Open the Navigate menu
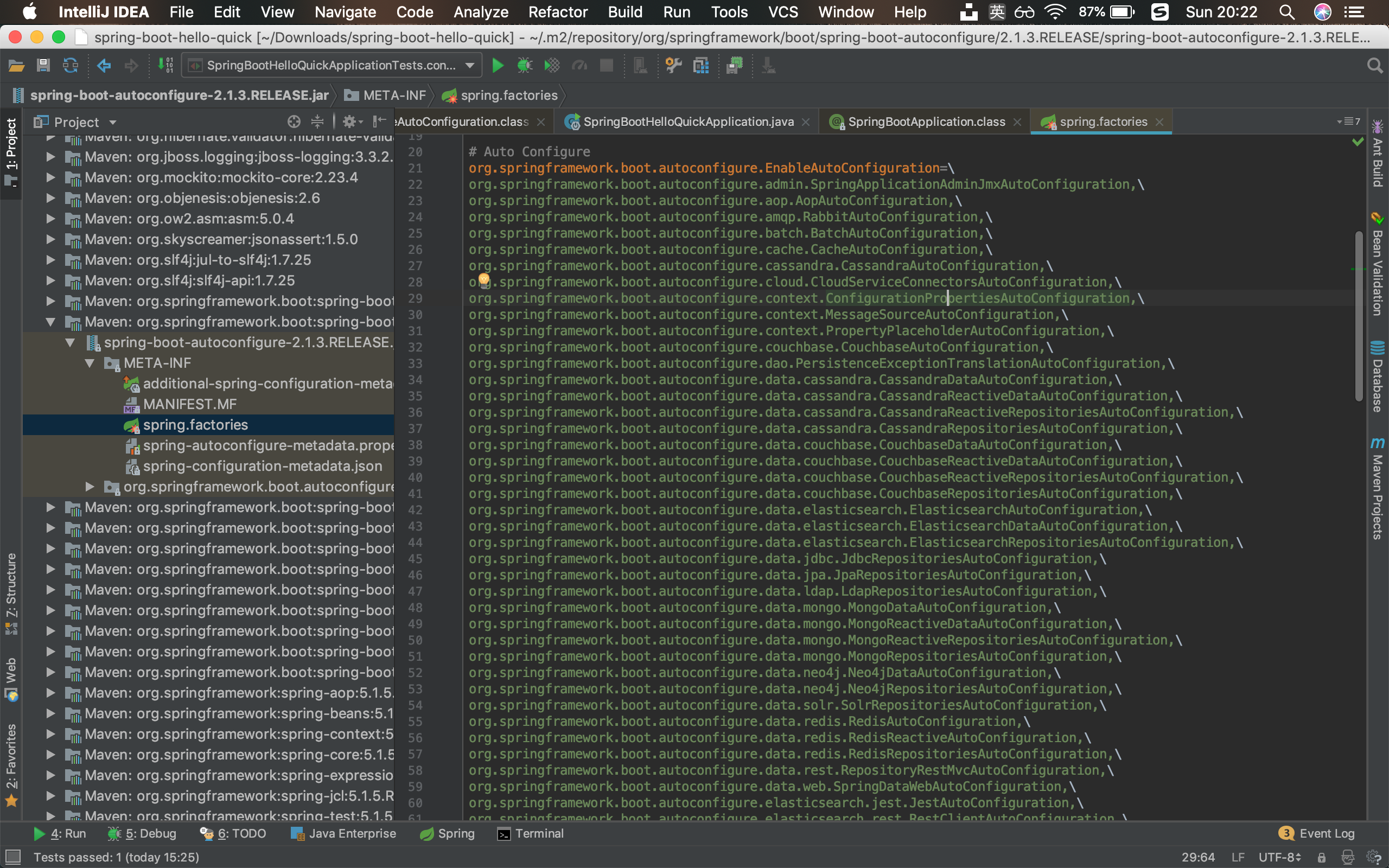This screenshot has height=868, width=1389. [x=345, y=12]
